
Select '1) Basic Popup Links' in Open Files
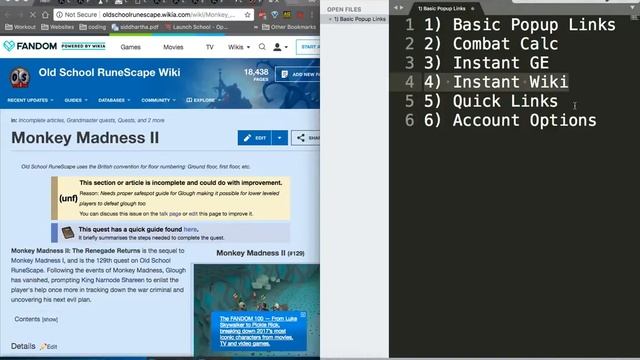tap(360, 19)
